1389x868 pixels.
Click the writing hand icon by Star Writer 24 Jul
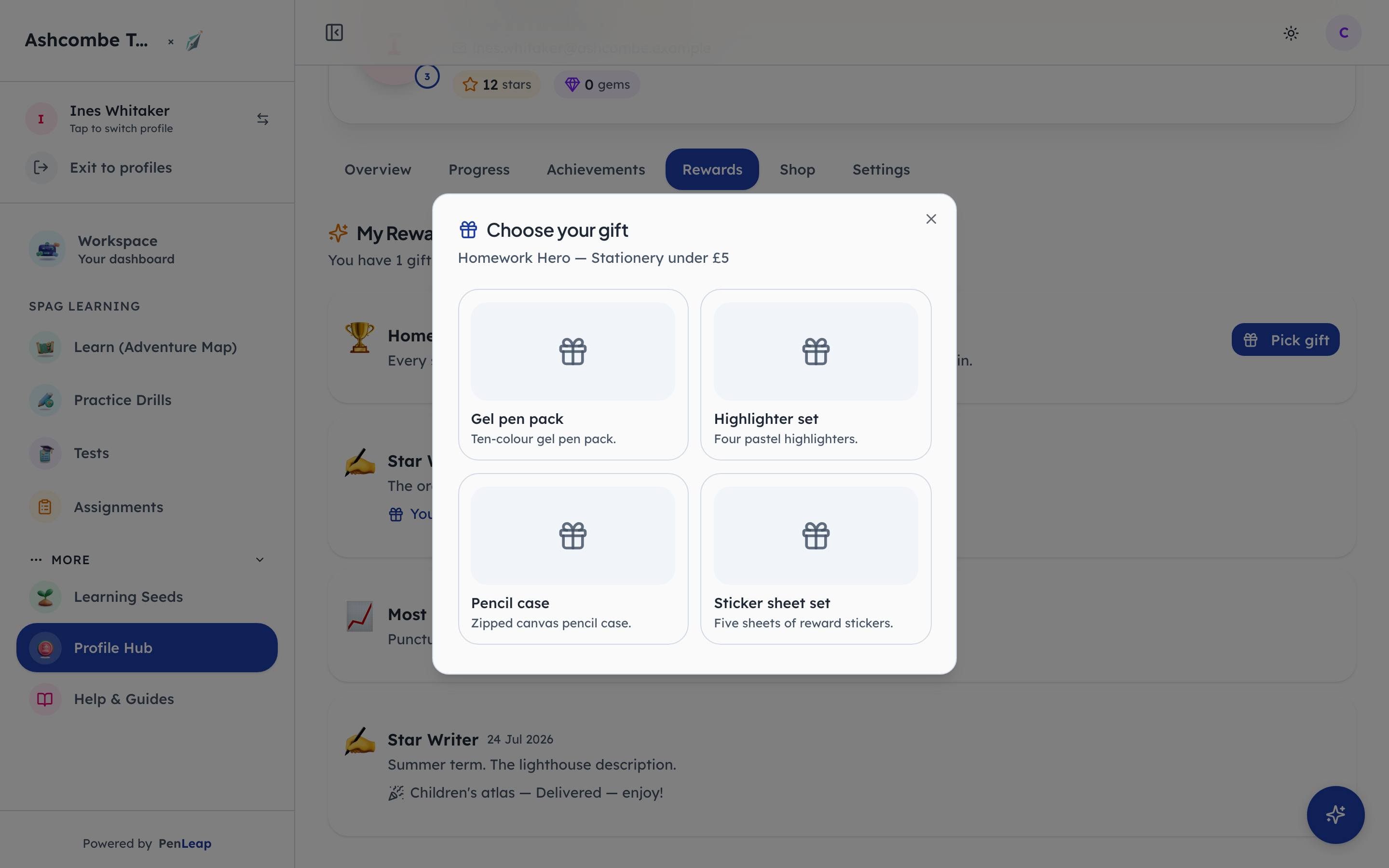[x=360, y=741]
